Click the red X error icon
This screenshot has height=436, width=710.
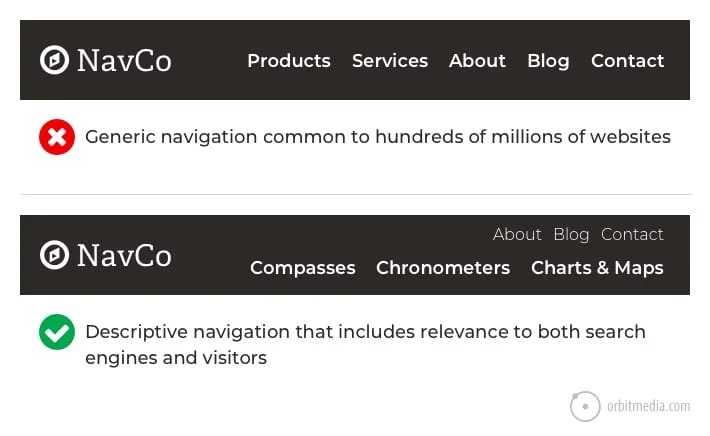point(57,137)
